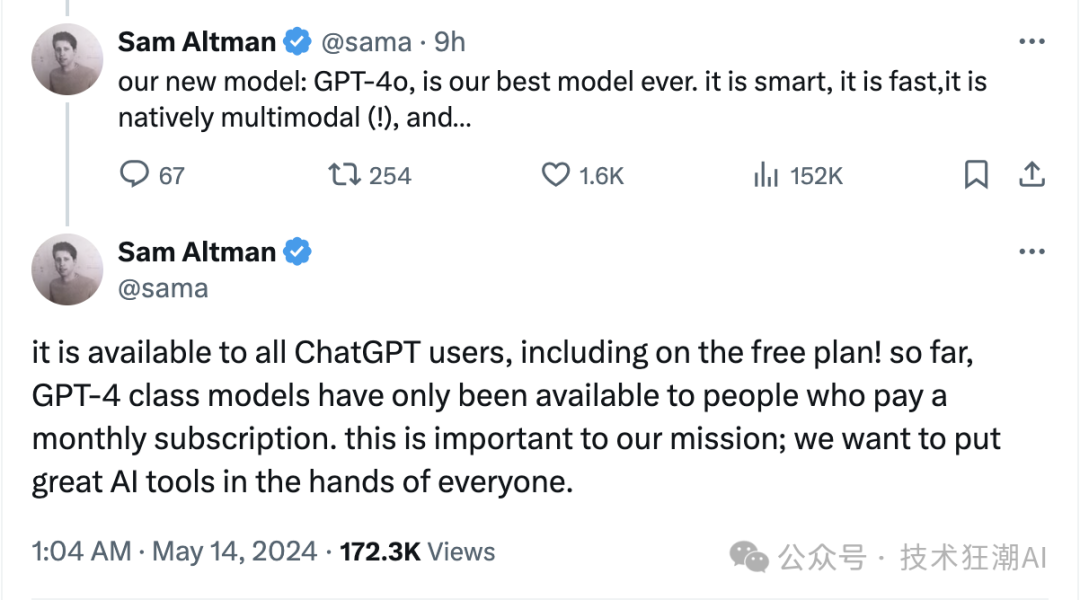1080x600 pixels.
Task: Click the share icon on first tweet
Action: 1031,176
